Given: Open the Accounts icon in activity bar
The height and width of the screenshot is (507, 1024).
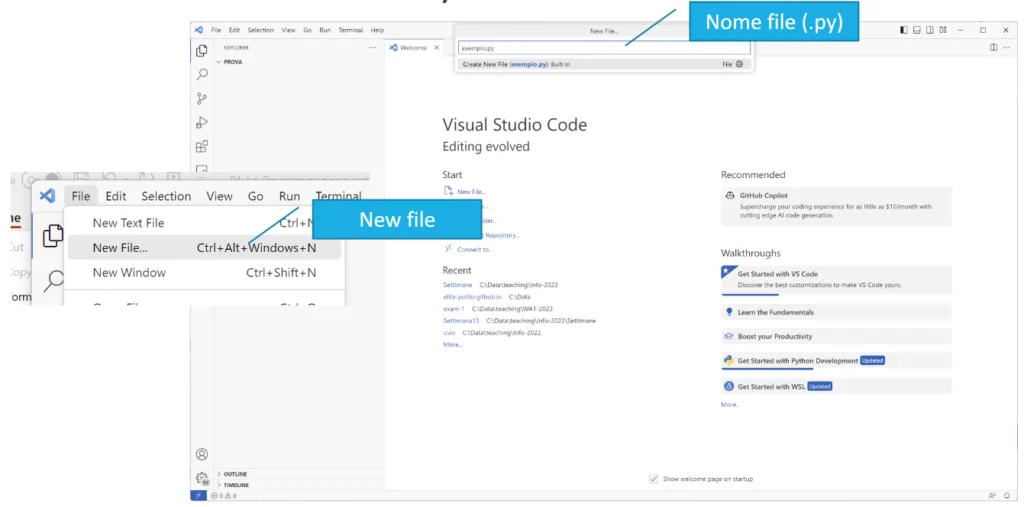Looking at the screenshot, I should tap(202, 454).
